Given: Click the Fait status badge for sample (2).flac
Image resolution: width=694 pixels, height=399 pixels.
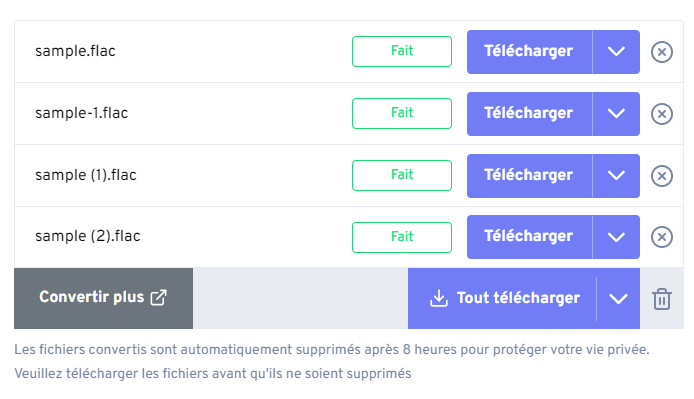Looking at the screenshot, I should (402, 237).
